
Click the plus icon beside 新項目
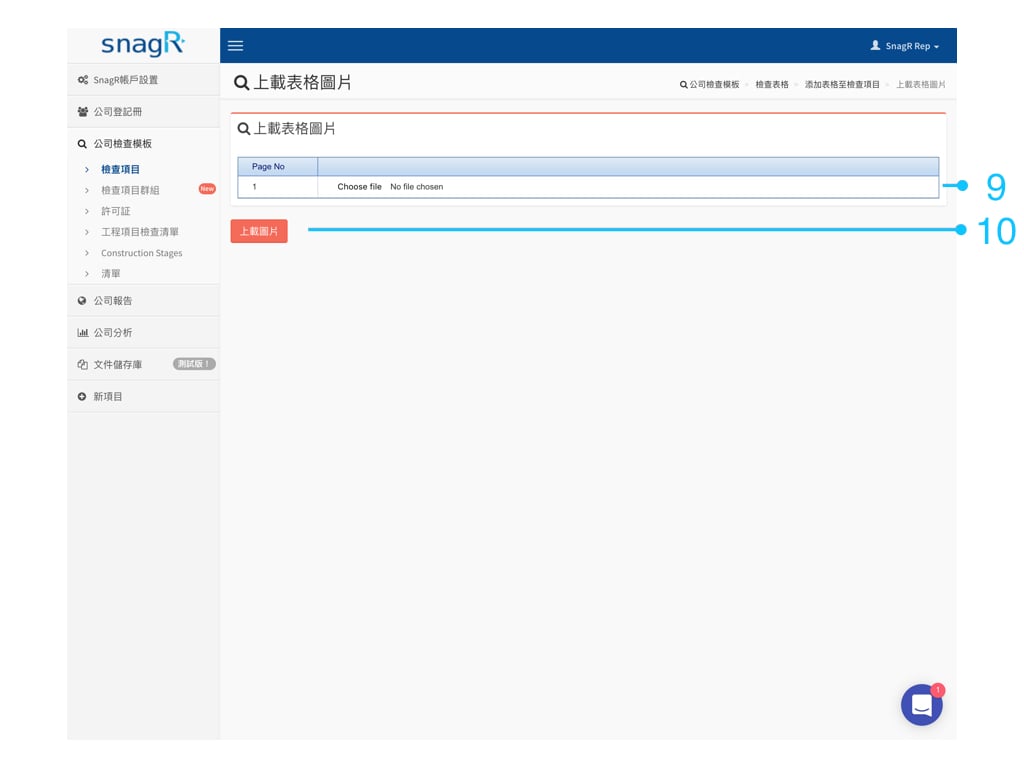[x=82, y=396]
